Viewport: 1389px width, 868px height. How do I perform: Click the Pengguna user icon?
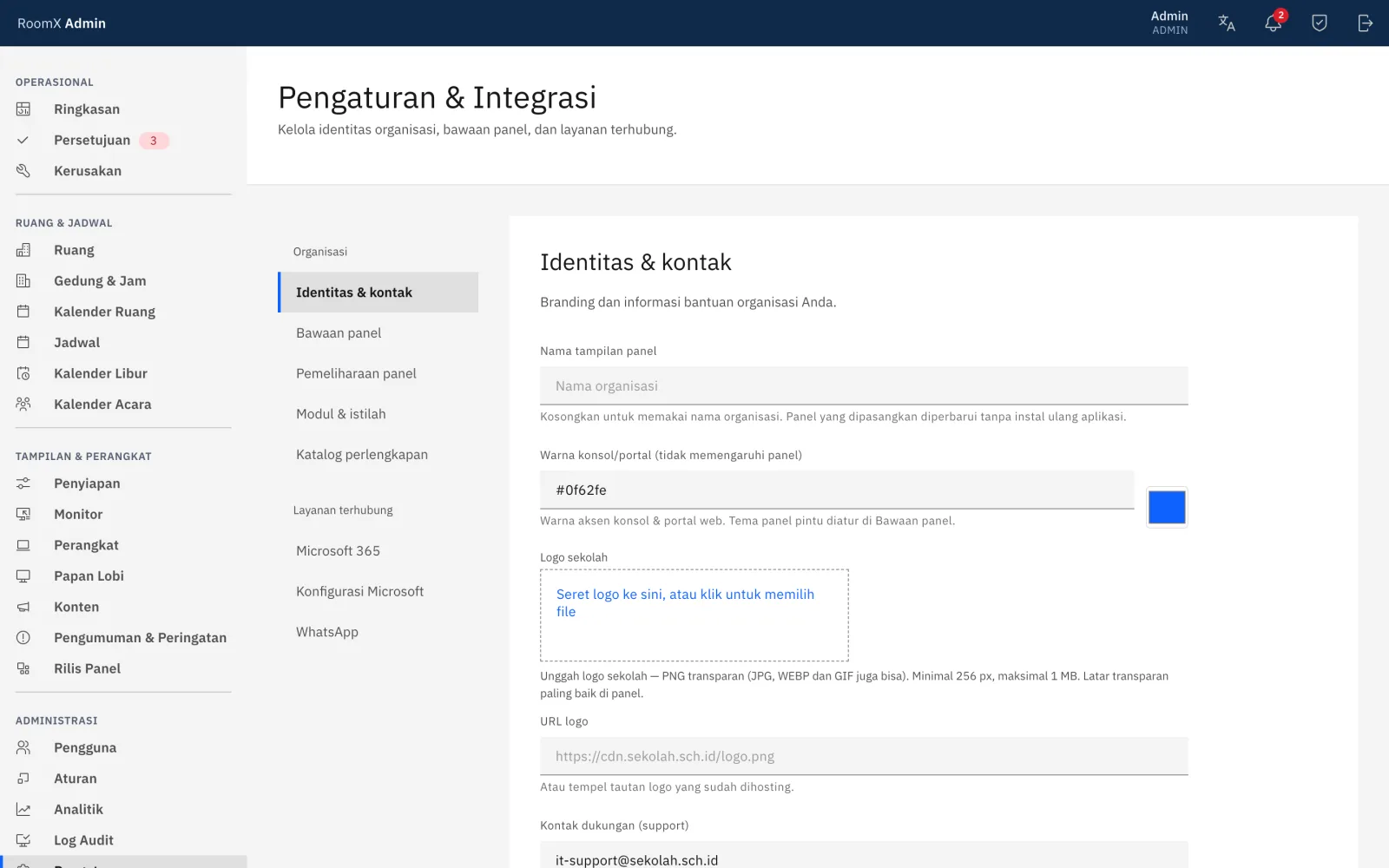pos(23,748)
